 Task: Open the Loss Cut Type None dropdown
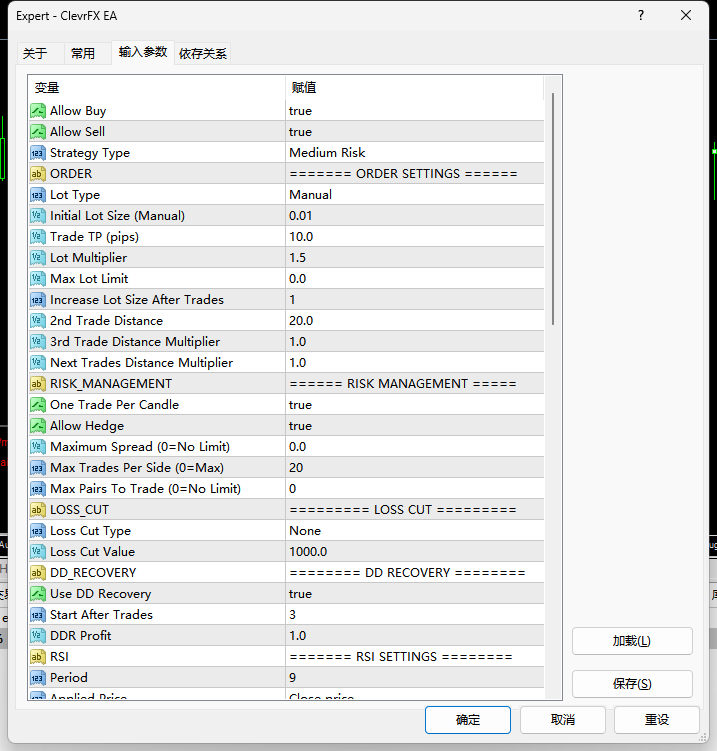(x=415, y=531)
